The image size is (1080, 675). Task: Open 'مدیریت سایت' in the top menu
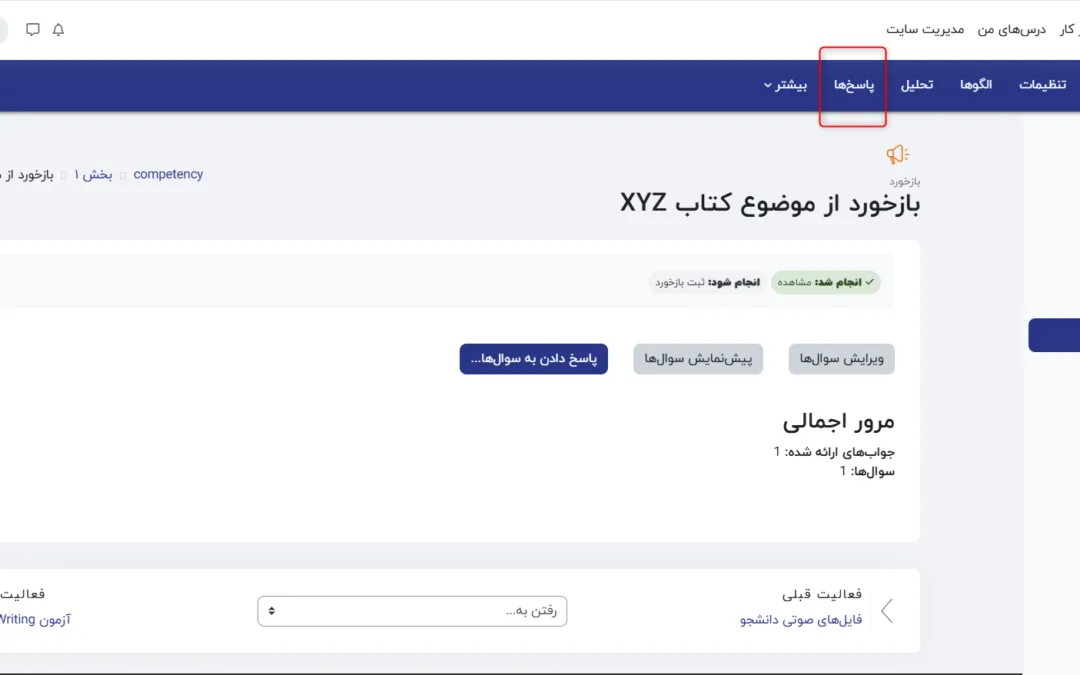pos(925,30)
